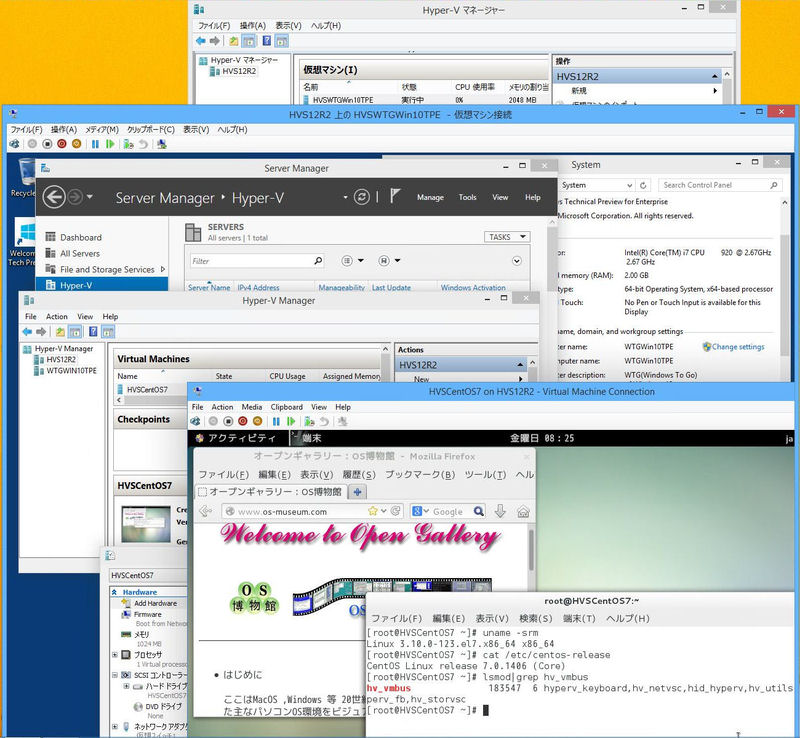The image size is (800, 738).
Task: Click the Checkpoint icon in HVSWTGWin10TPE connection toolbar
Action: coord(128,144)
